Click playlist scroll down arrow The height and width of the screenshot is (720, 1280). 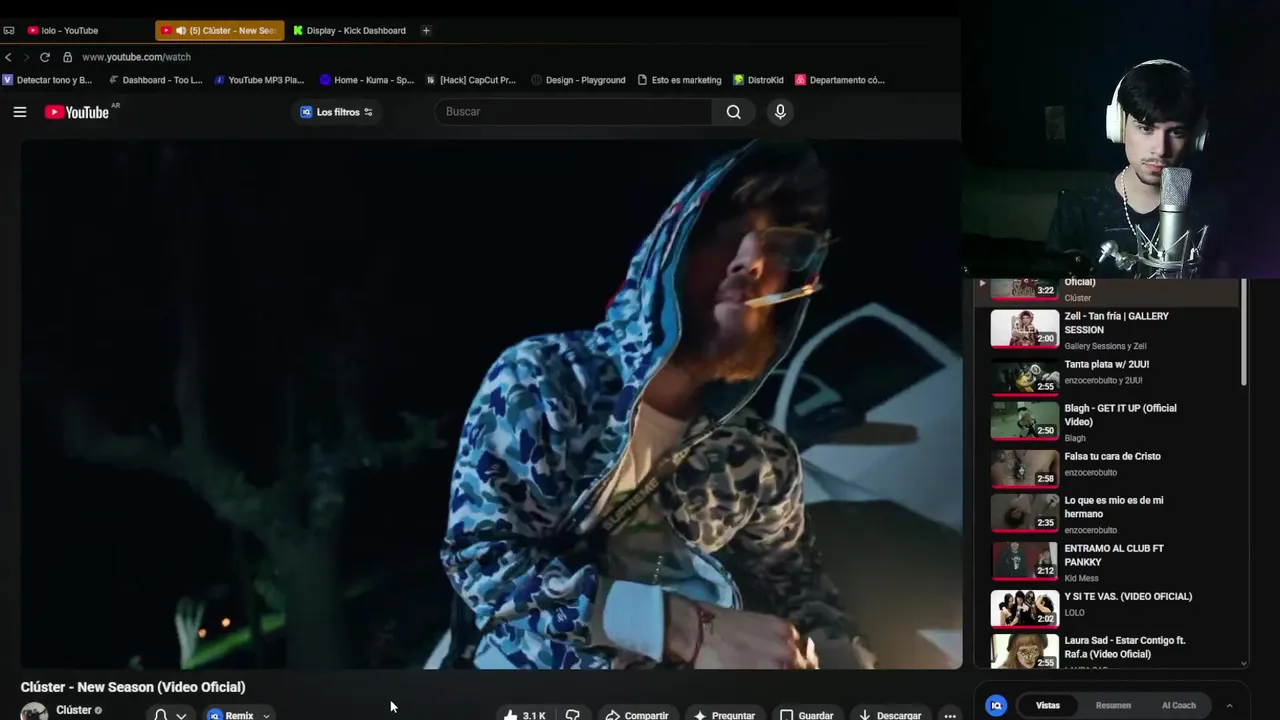pos(1244,662)
